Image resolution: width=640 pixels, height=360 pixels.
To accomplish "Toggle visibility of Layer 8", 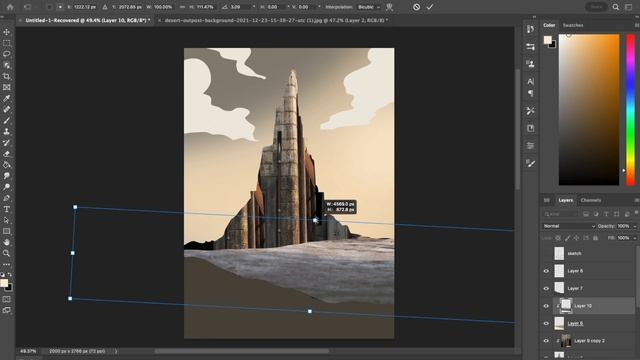I will tap(546, 271).
